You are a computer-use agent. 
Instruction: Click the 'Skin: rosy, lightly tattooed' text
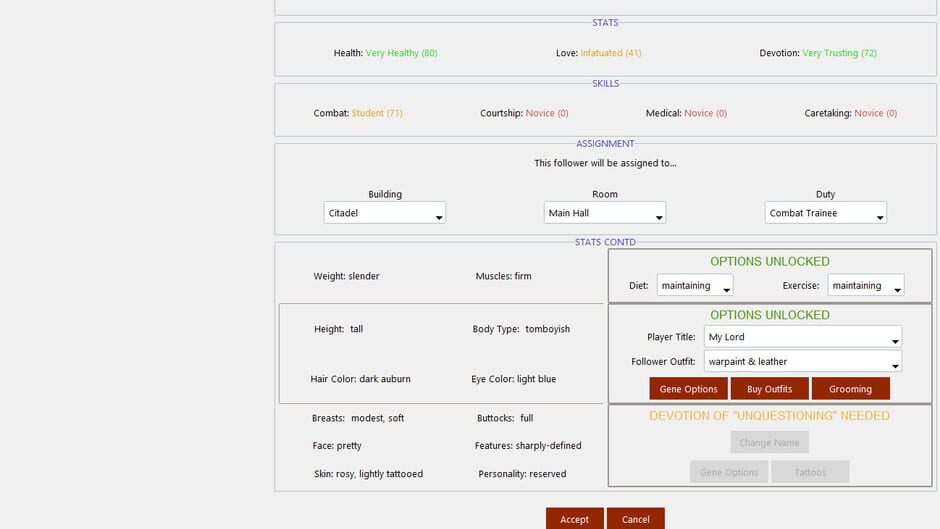tap(369, 474)
